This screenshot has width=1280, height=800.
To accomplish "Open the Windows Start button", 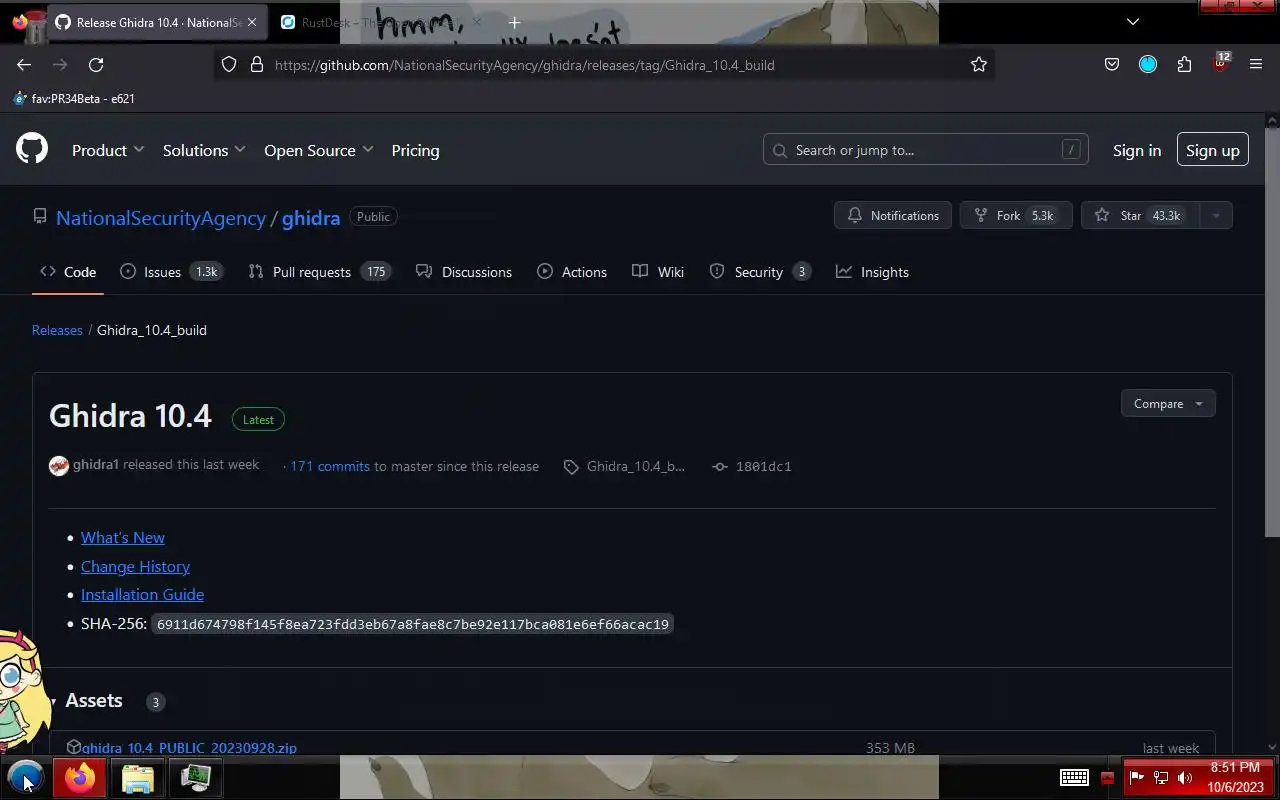I will click(26, 777).
